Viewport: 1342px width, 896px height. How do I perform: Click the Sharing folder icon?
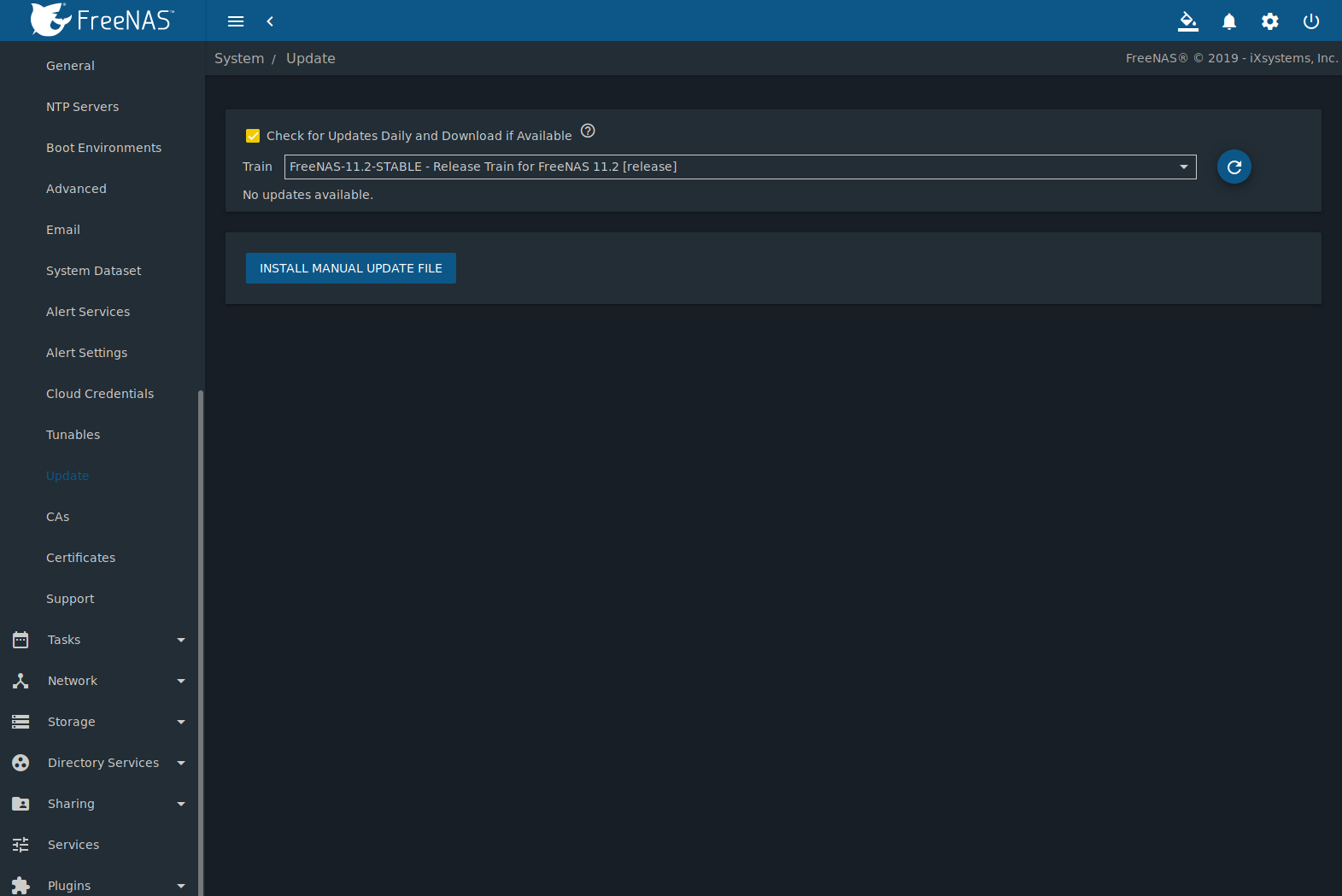[x=21, y=804]
